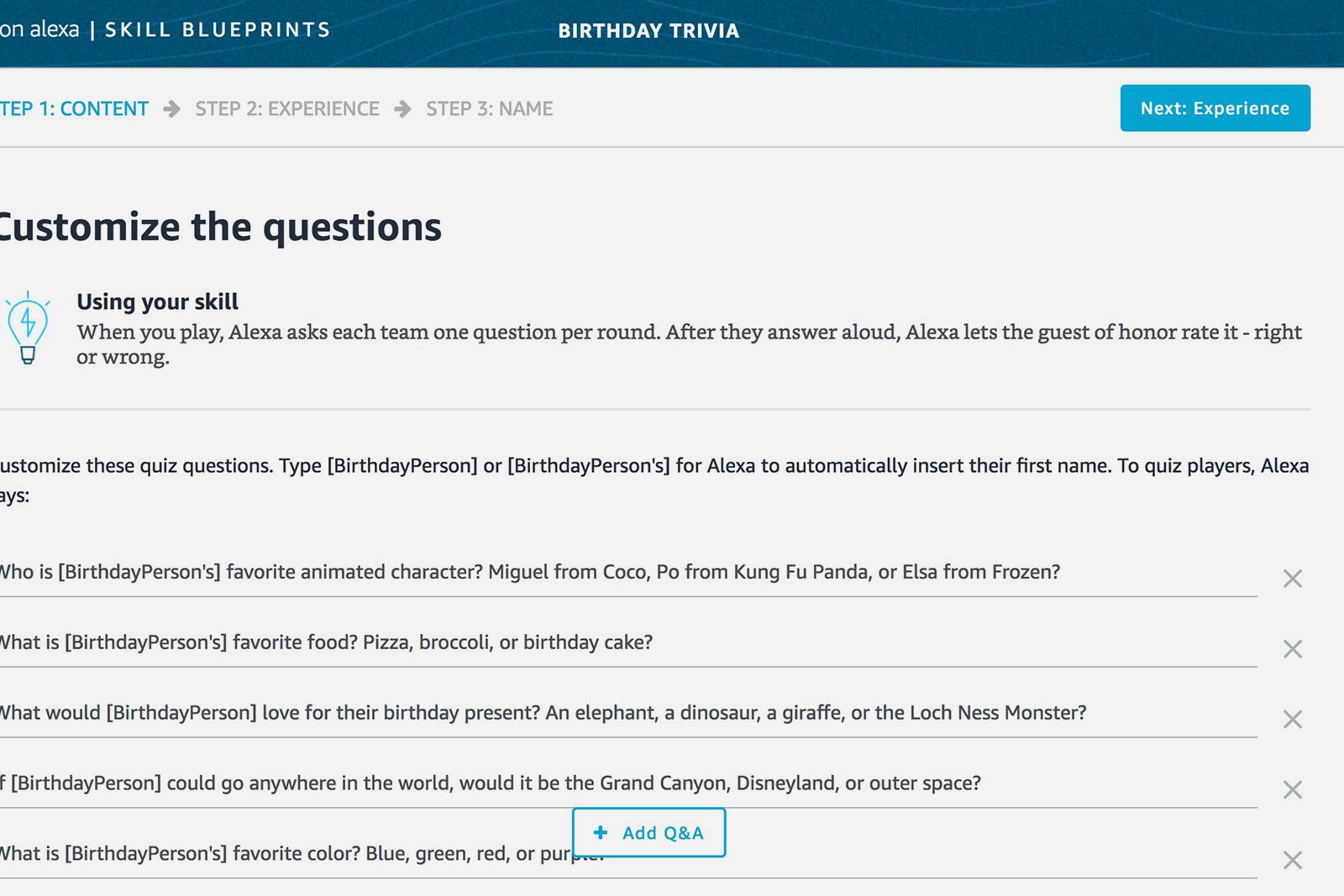Remove the favorite animated character question

1292,579
